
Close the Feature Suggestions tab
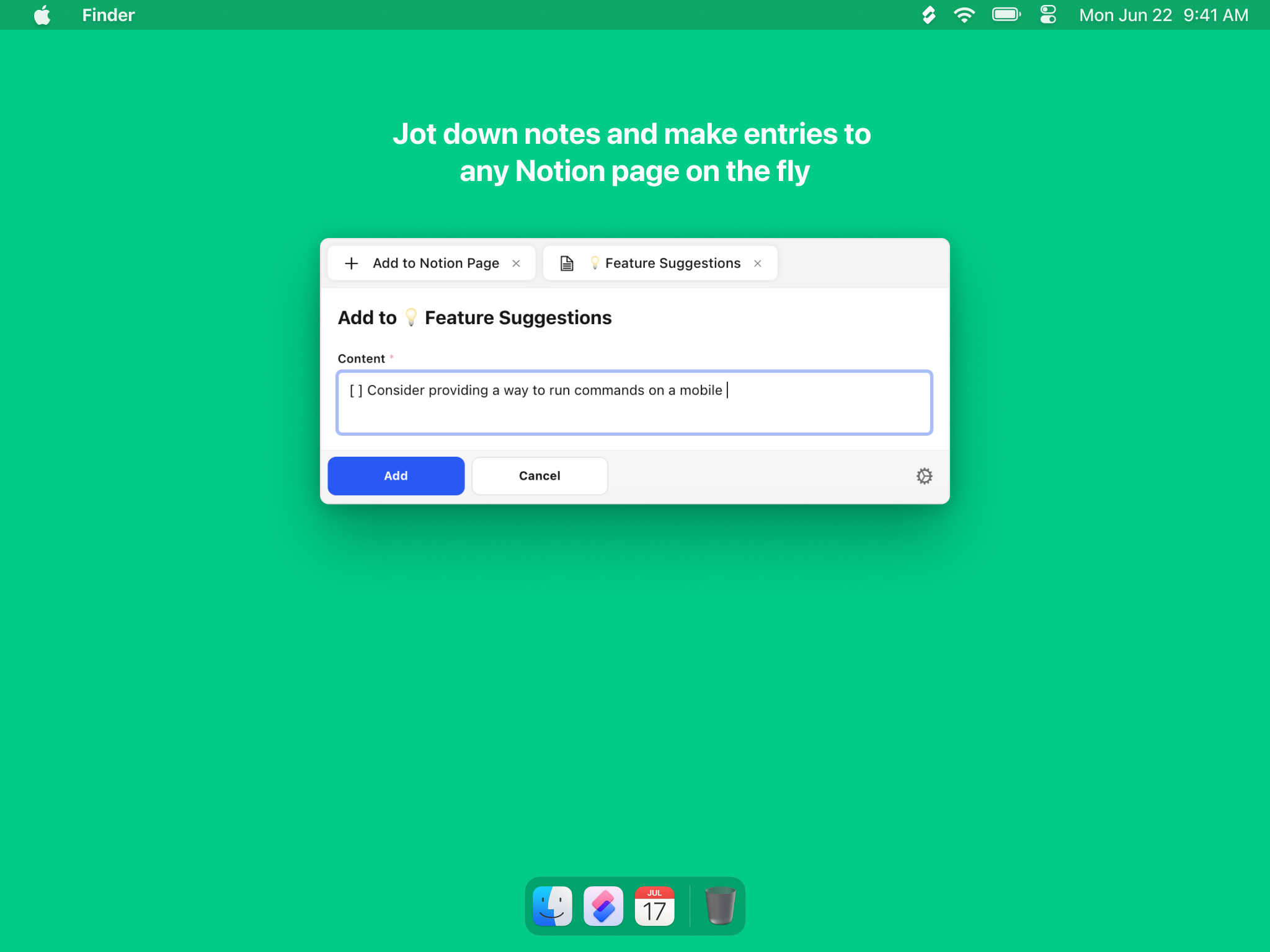coord(757,263)
